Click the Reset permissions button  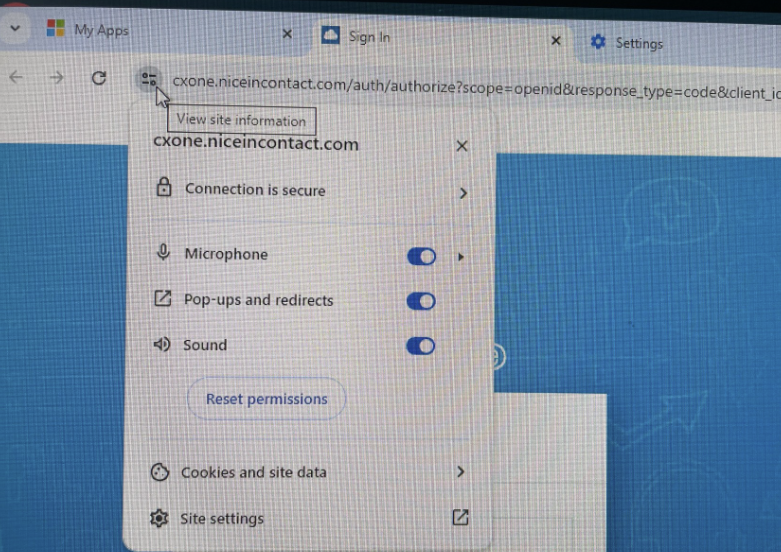tap(266, 399)
